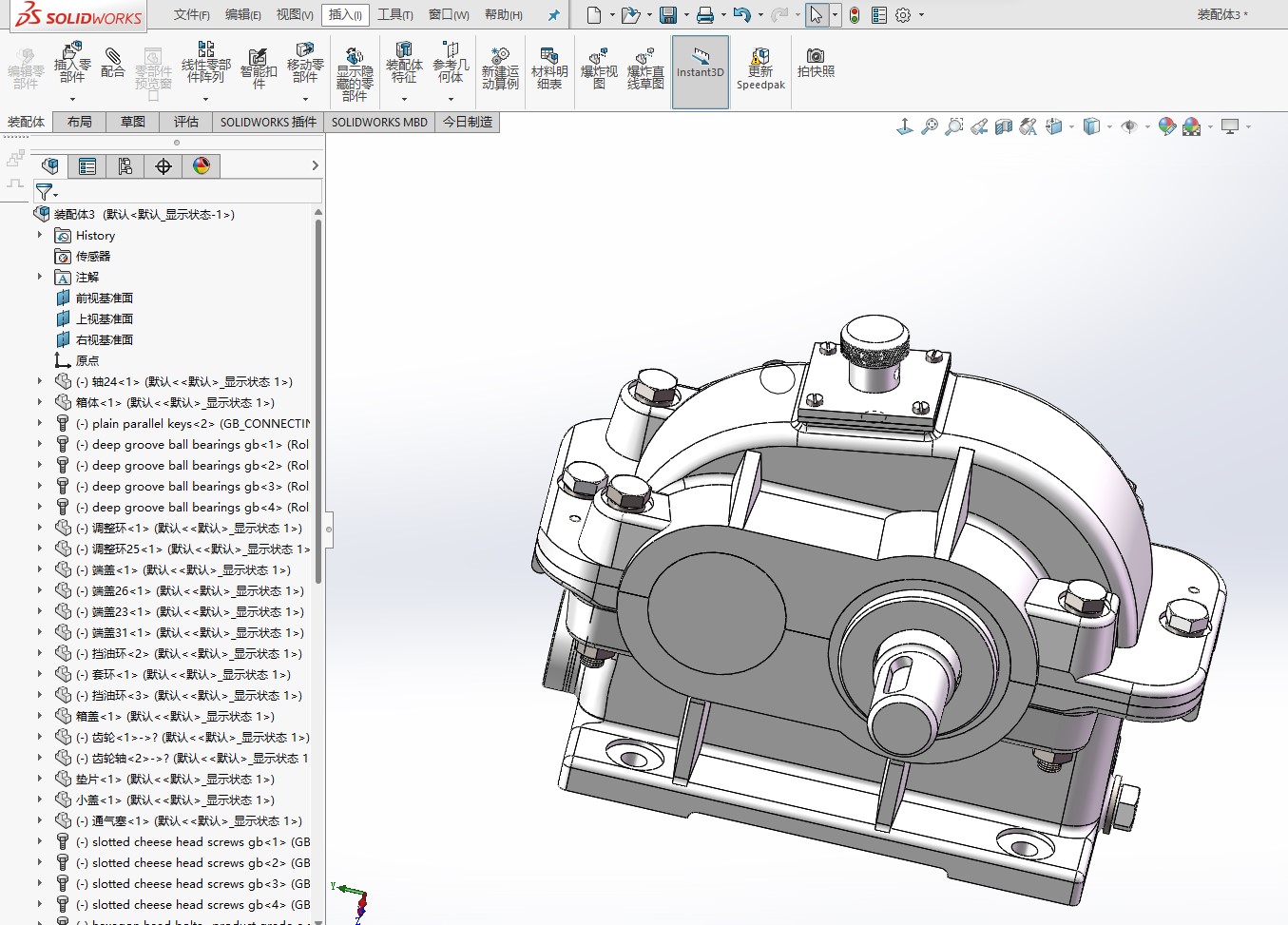
Task: Click the Print icon in top toolbar
Action: (x=704, y=15)
